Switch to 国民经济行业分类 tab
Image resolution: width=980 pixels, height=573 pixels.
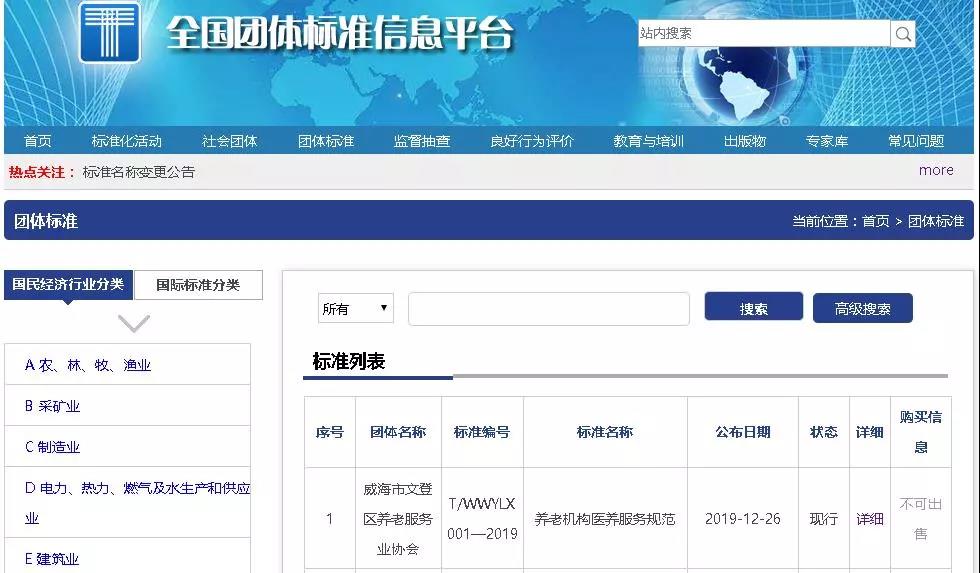coord(68,284)
